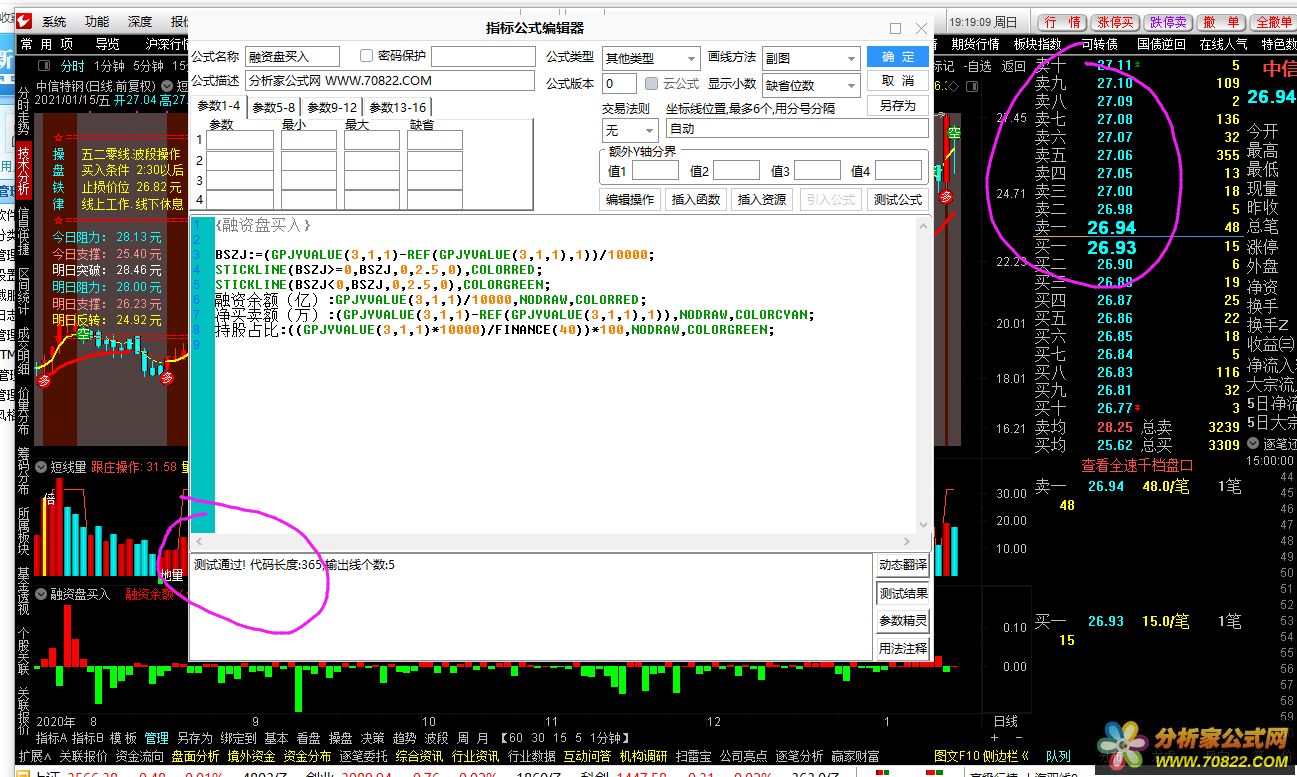
Task: Click the 测试公式 button
Action: (897, 200)
